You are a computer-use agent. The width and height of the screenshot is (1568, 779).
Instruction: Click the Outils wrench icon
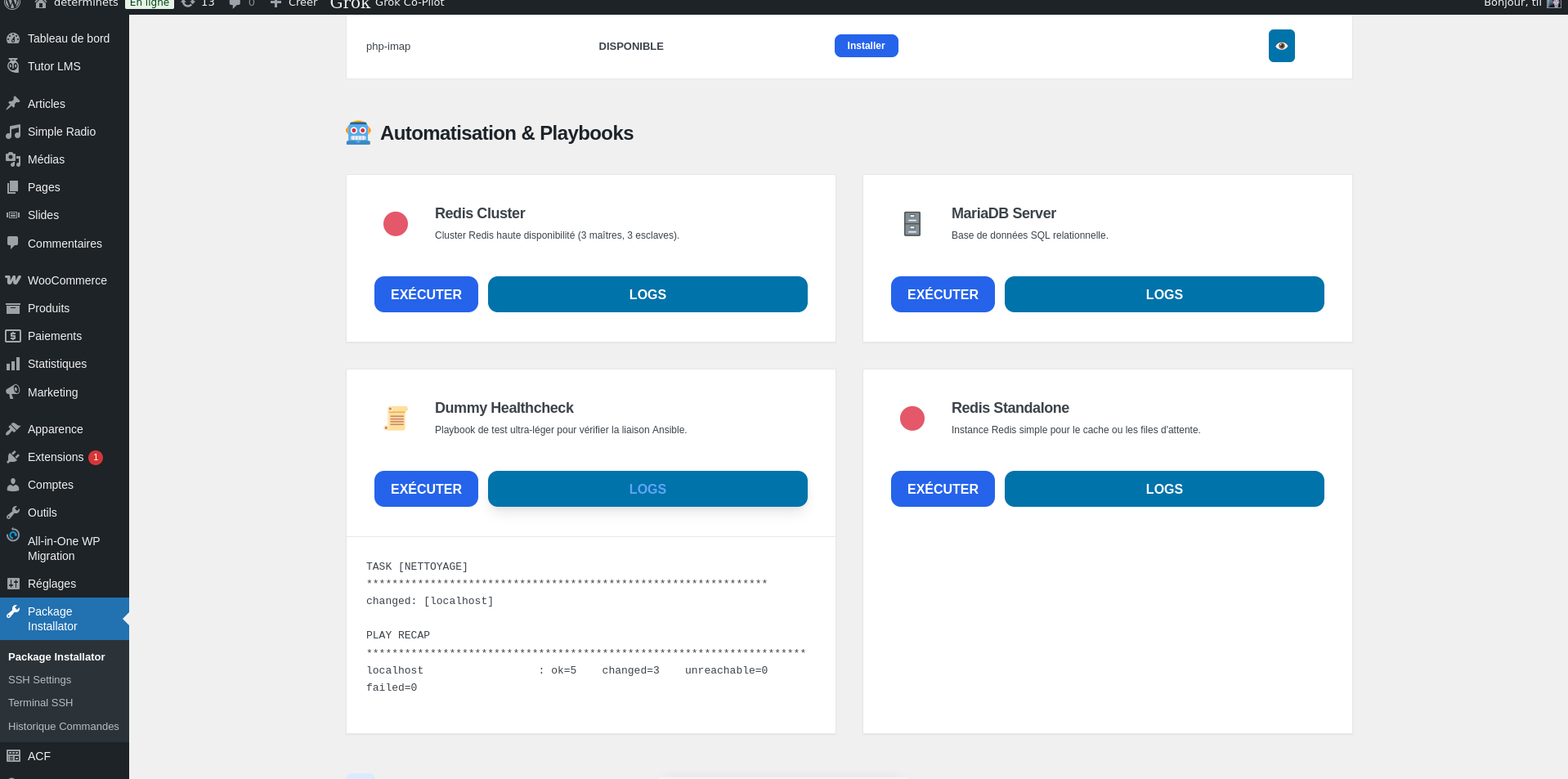point(13,513)
